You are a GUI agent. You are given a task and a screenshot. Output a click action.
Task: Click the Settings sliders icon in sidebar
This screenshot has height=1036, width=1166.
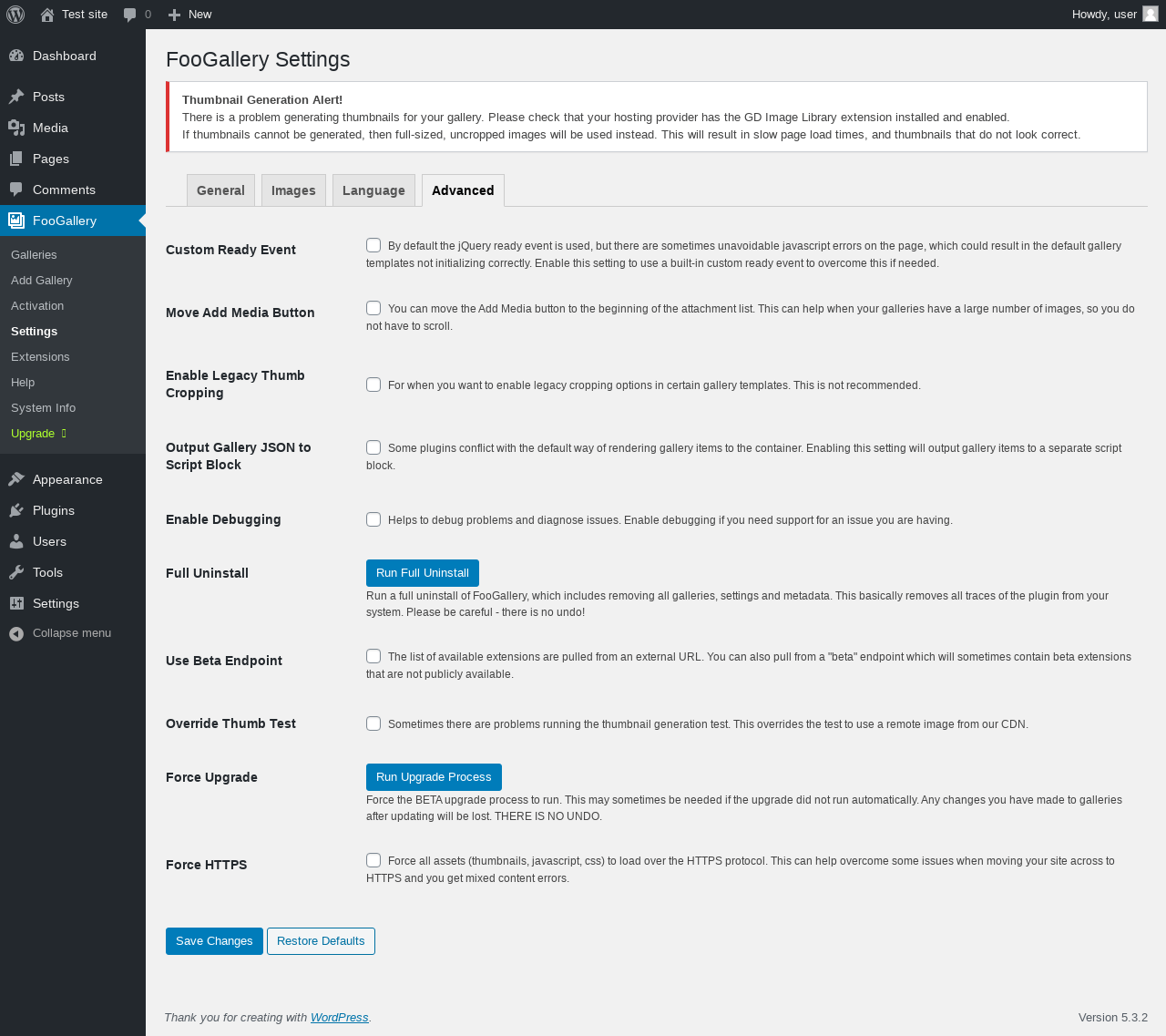(x=16, y=603)
